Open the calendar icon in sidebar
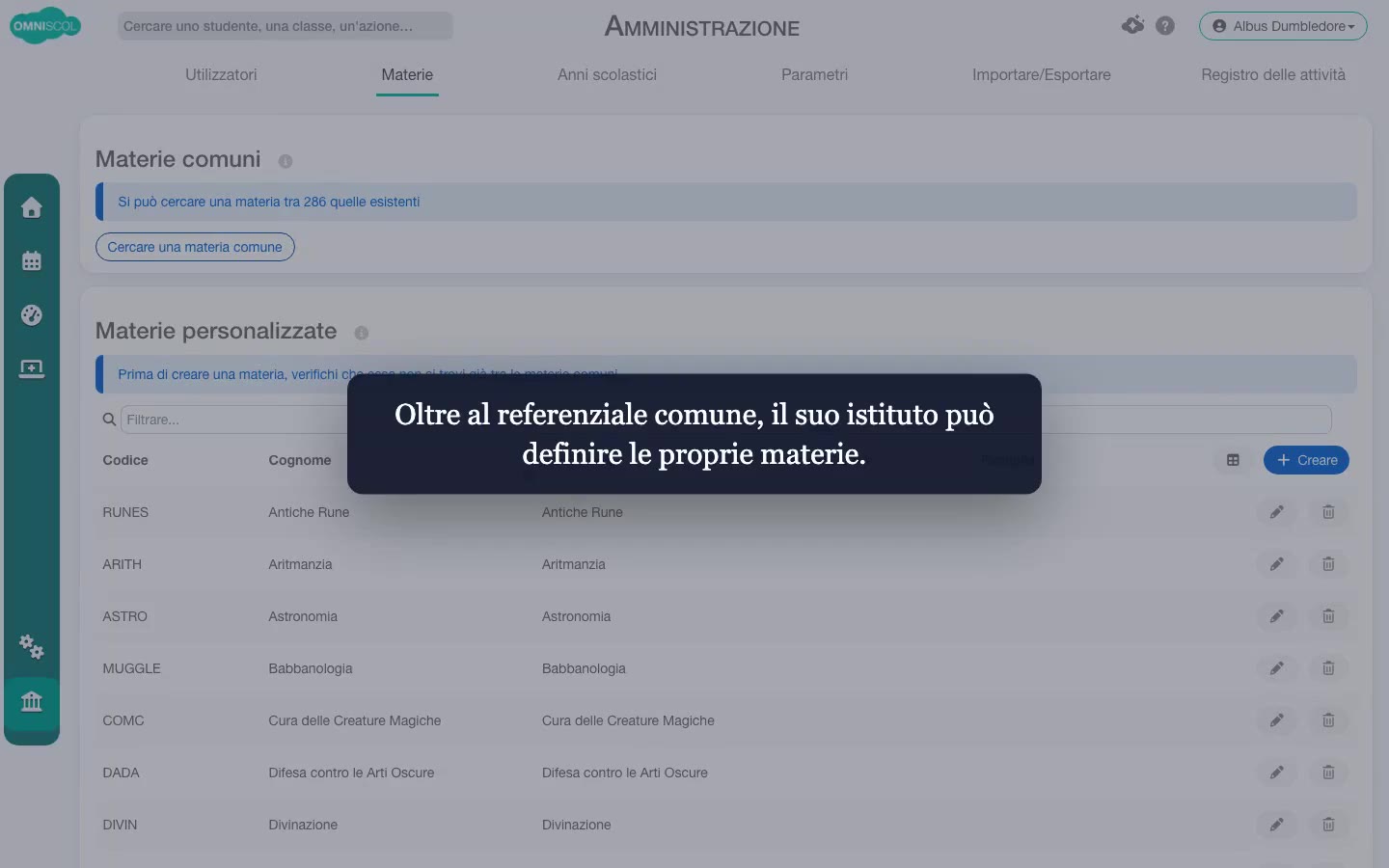 pos(32,260)
